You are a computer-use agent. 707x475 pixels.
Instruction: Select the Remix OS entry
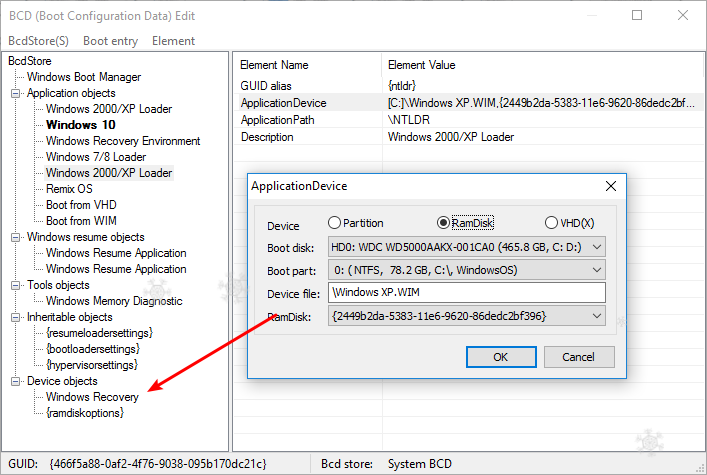pos(69,189)
